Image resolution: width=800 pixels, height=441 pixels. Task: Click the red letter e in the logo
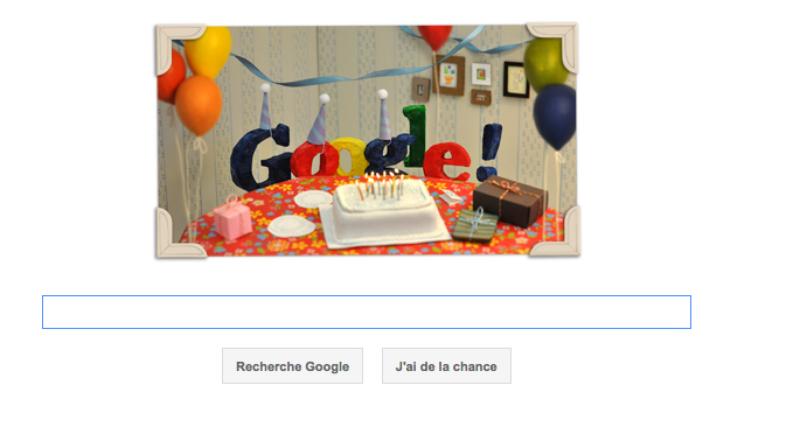click(x=447, y=161)
